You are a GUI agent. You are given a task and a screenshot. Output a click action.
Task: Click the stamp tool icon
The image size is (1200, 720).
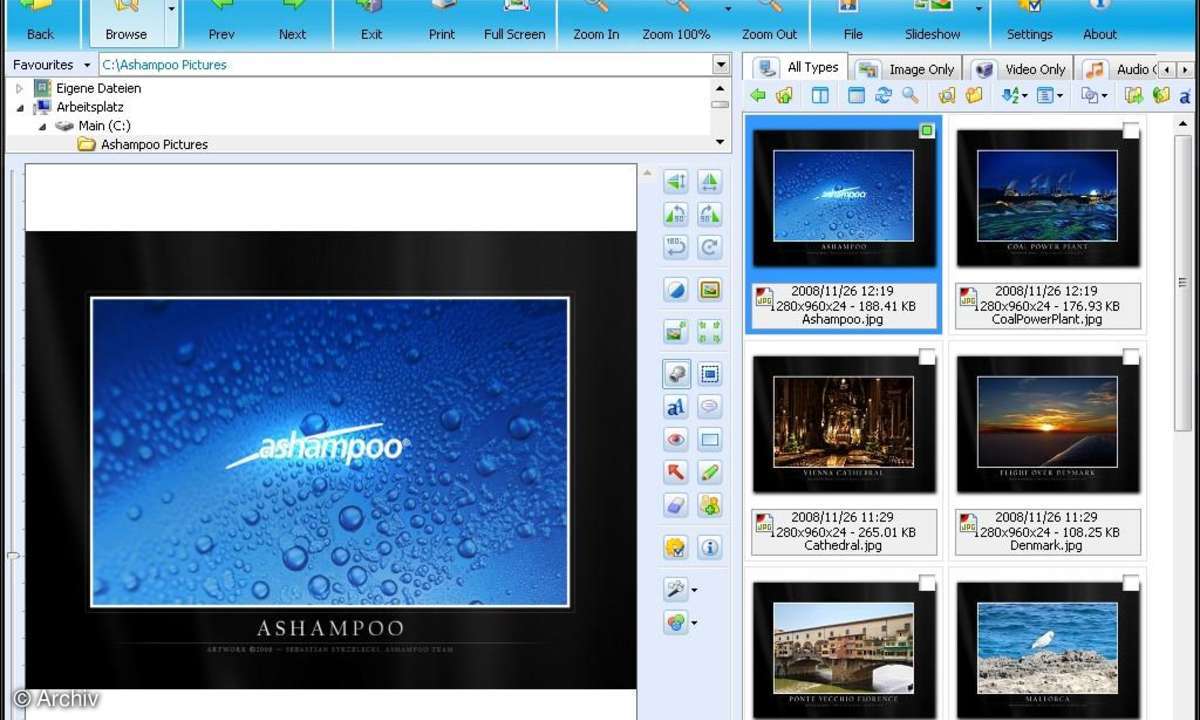(x=676, y=374)
